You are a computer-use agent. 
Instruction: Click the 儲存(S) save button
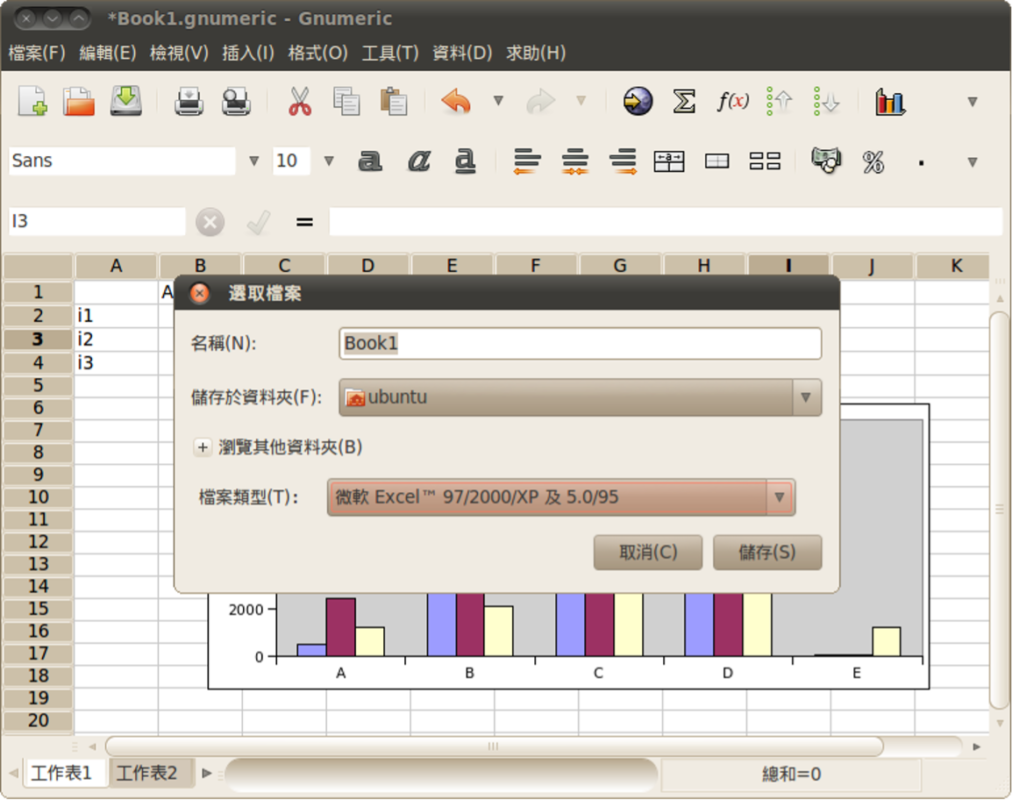(767, 551)
